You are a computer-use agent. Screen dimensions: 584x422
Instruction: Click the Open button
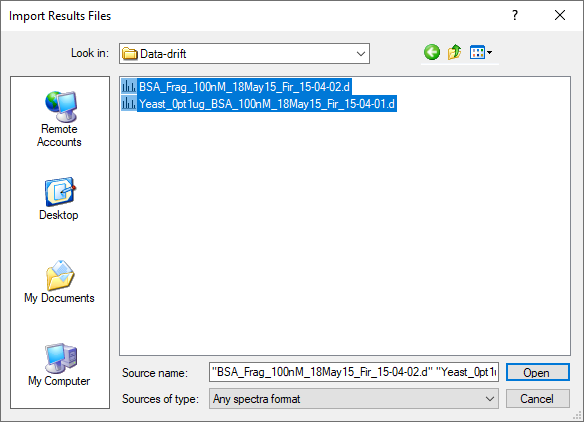click(x=537, y=372)
